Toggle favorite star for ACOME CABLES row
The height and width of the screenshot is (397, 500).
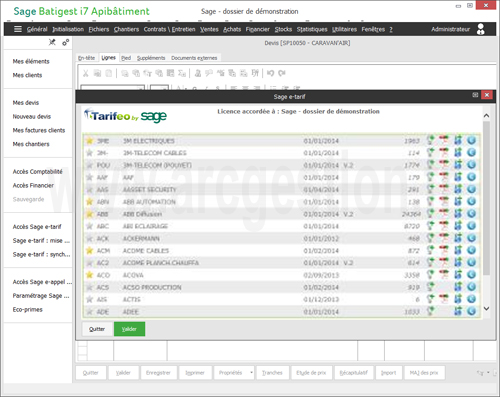(89, 251)
